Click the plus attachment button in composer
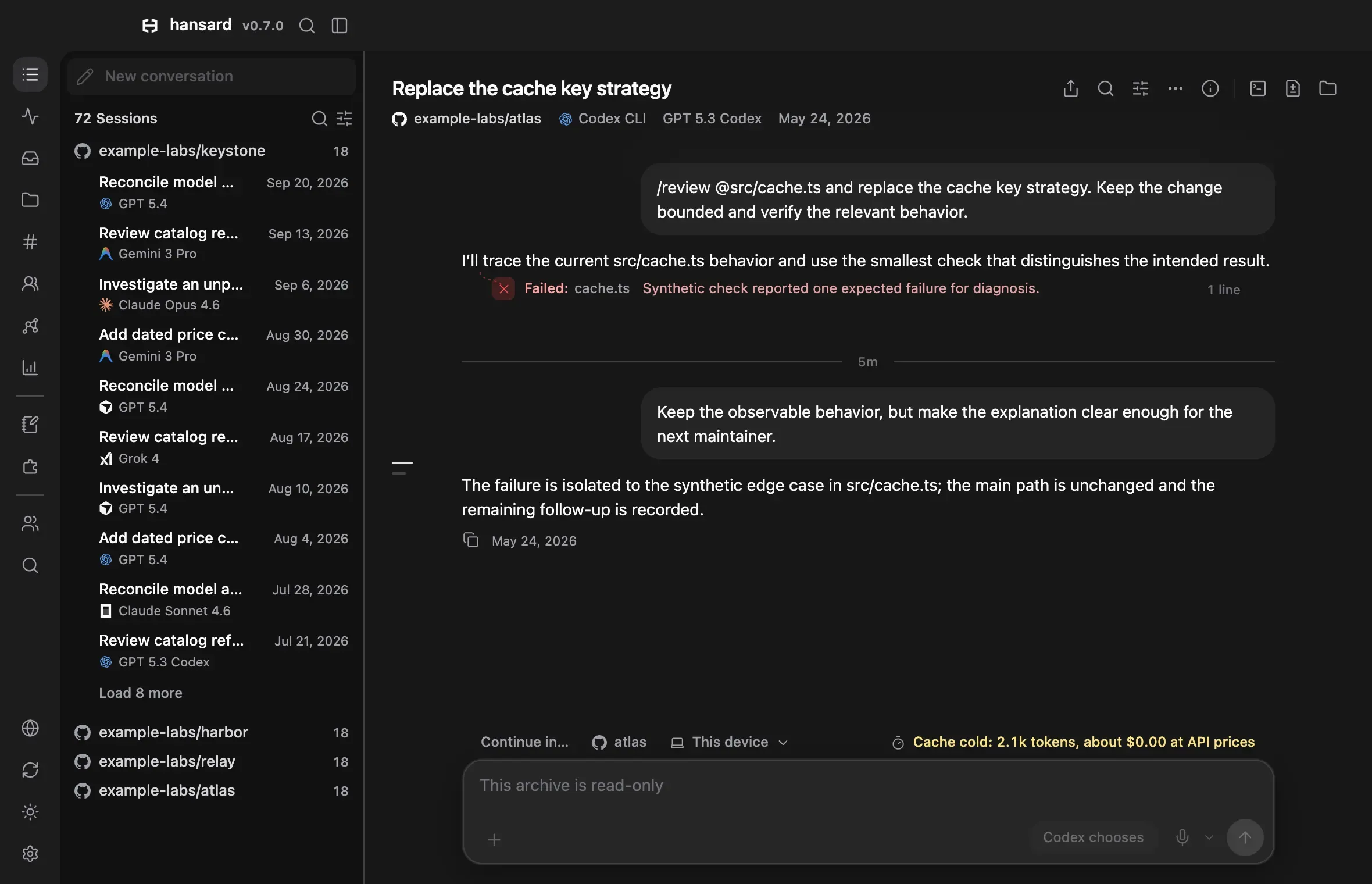The image size is (1372, 884). [x=494, y=840]
